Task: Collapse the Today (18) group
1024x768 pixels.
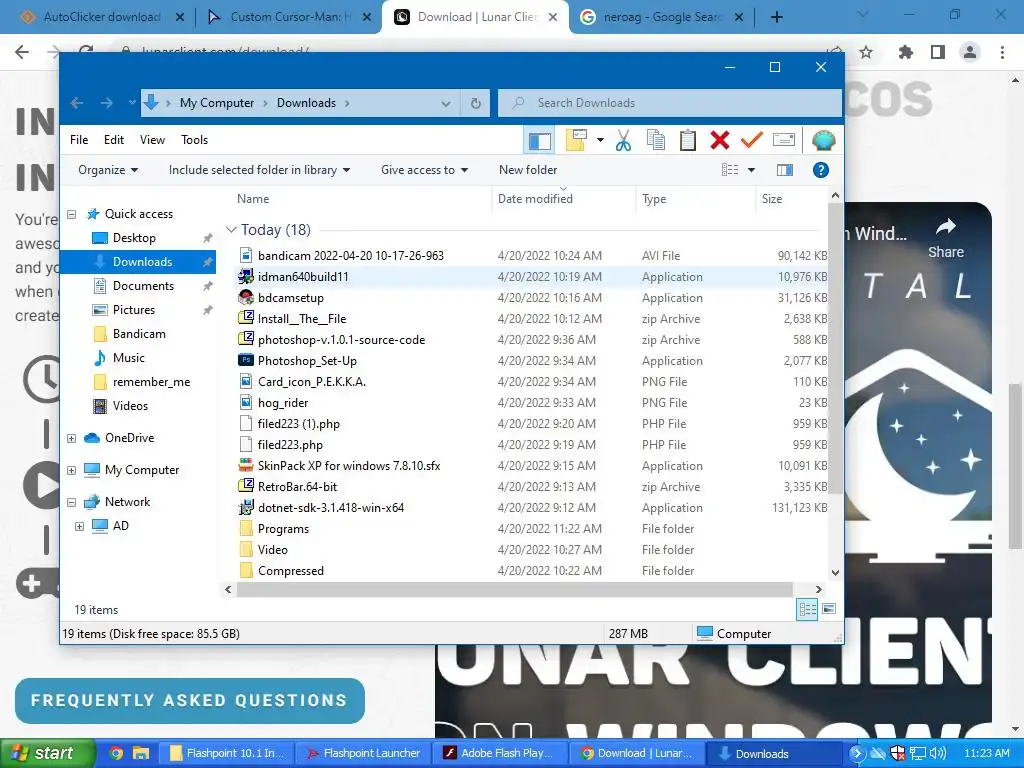Action: [x=231, y=230]
